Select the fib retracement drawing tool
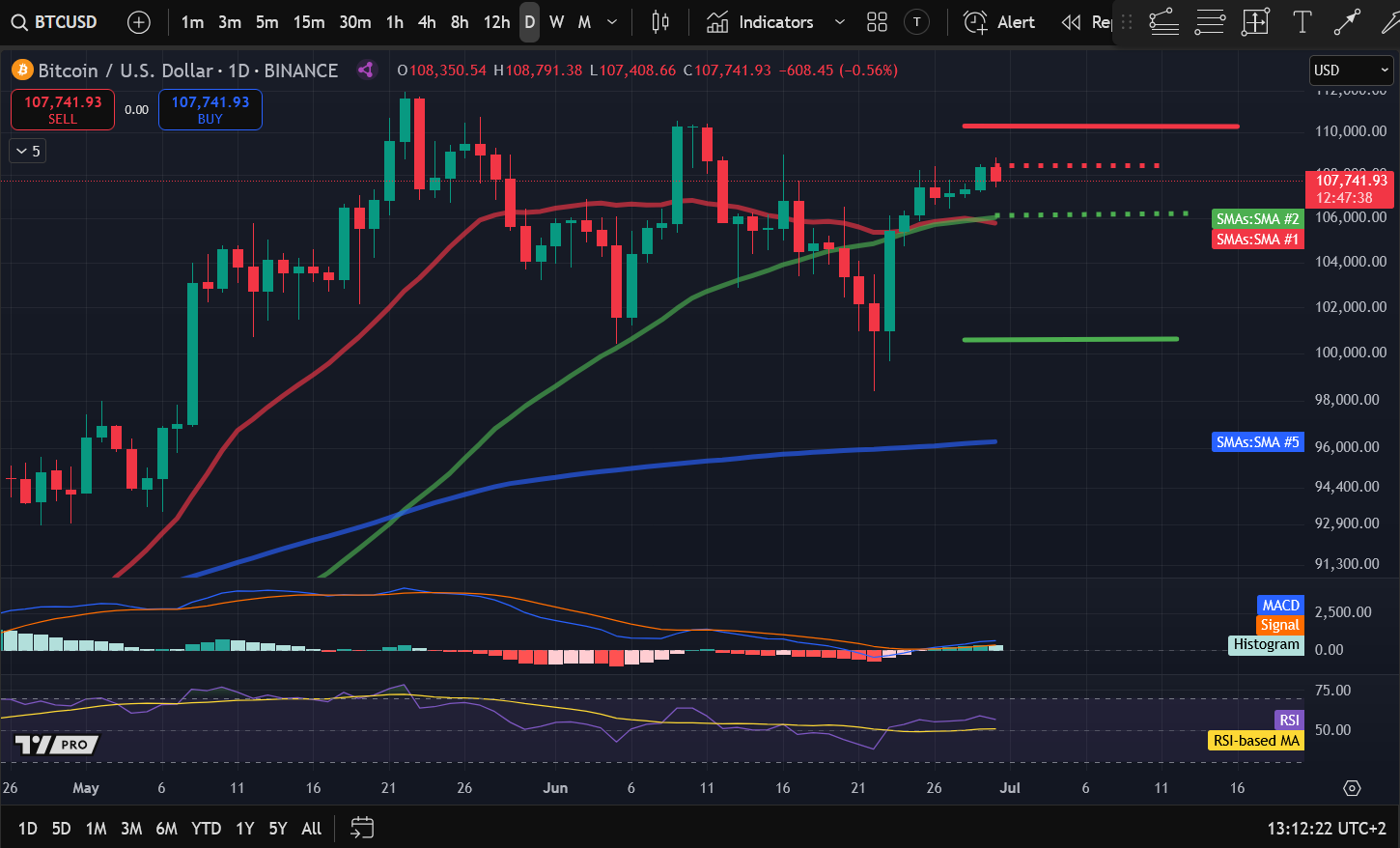Viewport: 1400px width, 848px height. pos(1163,21)
